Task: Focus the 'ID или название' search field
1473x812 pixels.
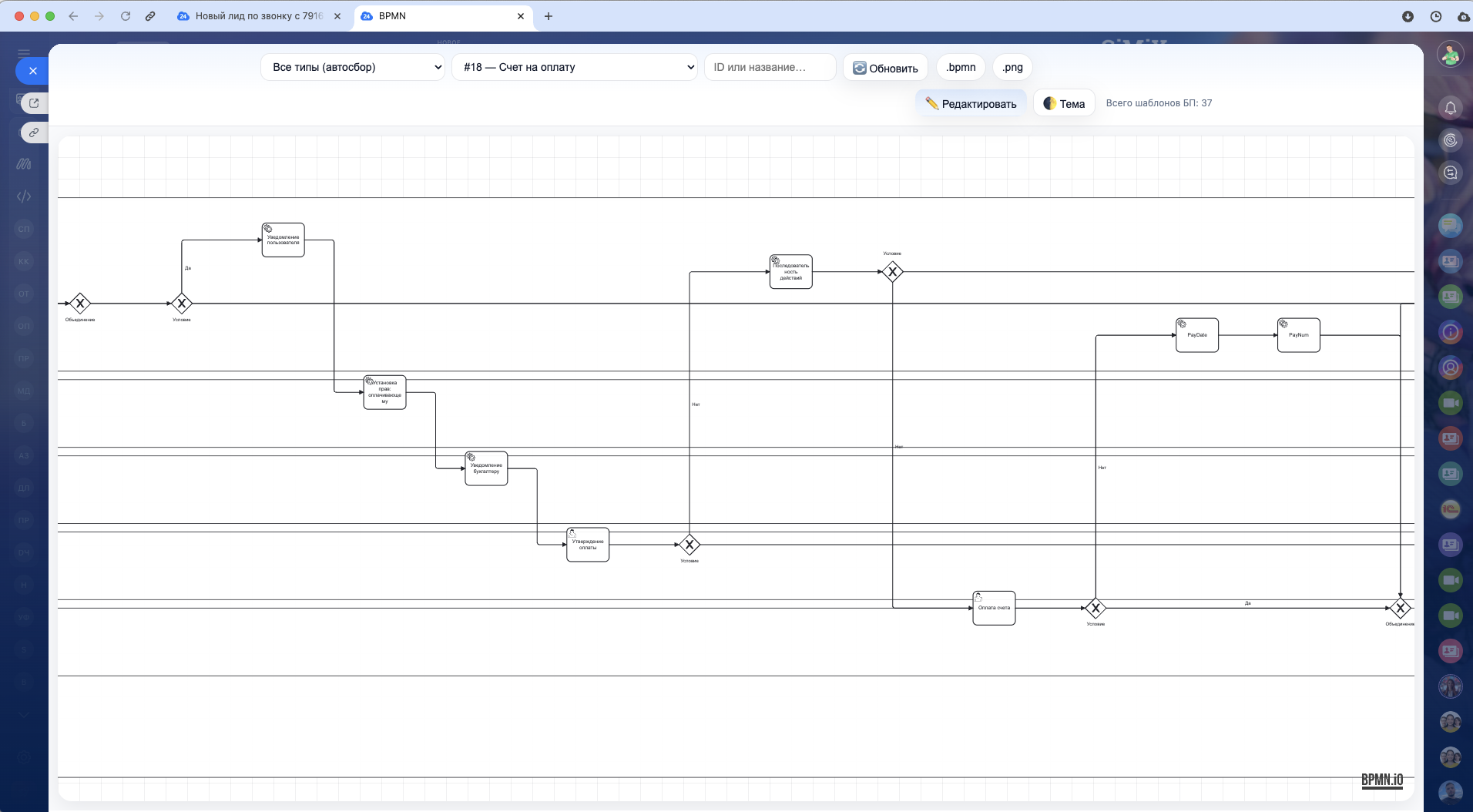Action: [770, 67]
